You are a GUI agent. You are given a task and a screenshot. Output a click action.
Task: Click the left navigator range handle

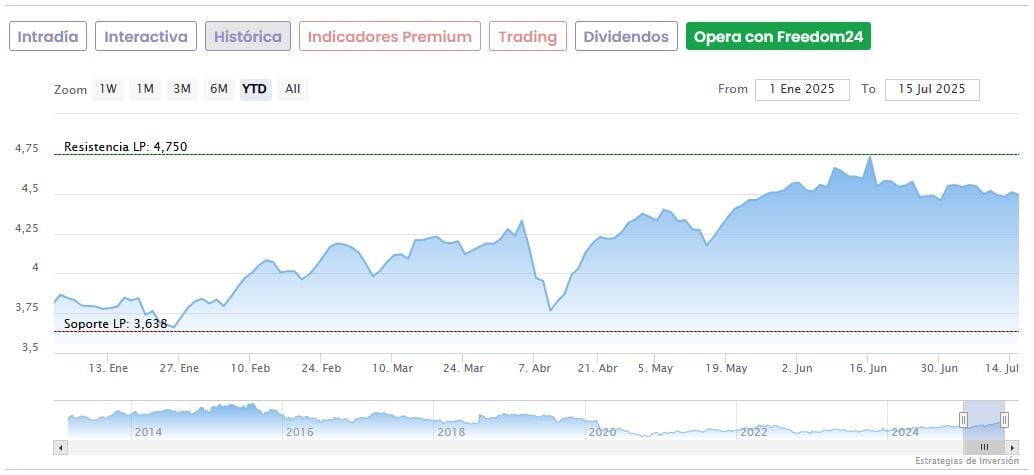tap(964, 419)
